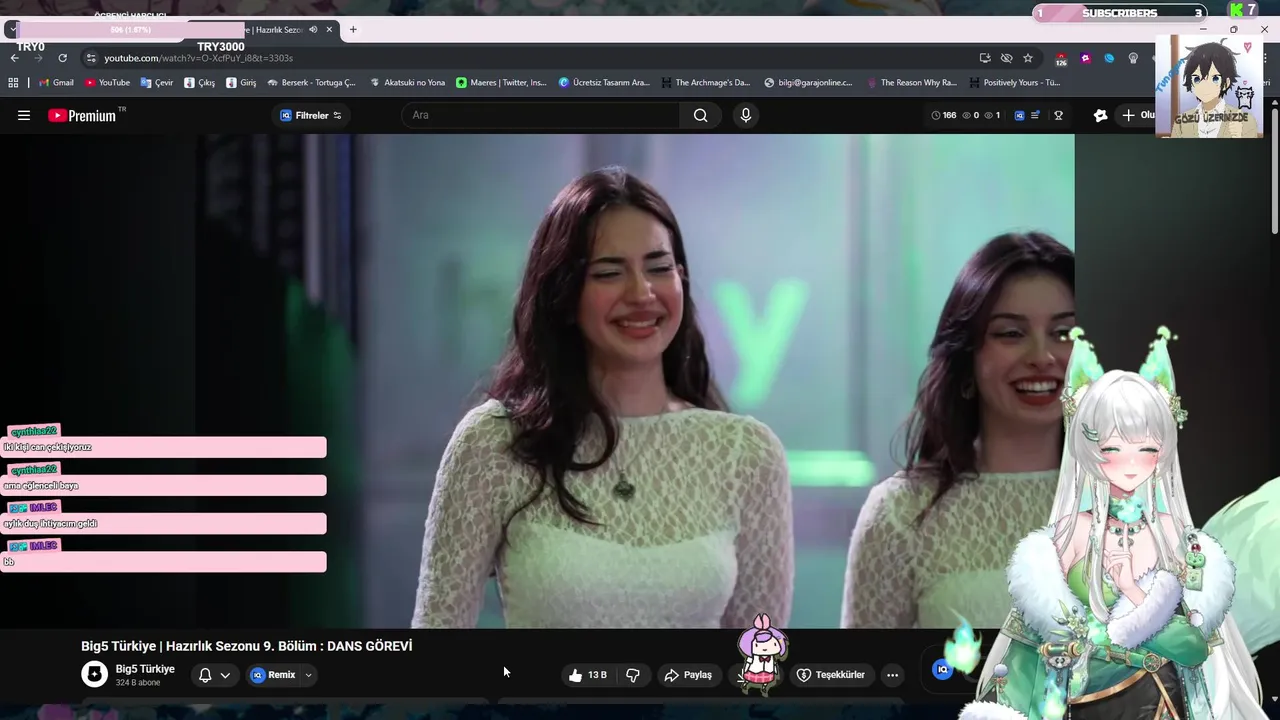Click the Teşekkürler thanks button
This screenshot has width=1280, height=720.
[x=830, y=675]
